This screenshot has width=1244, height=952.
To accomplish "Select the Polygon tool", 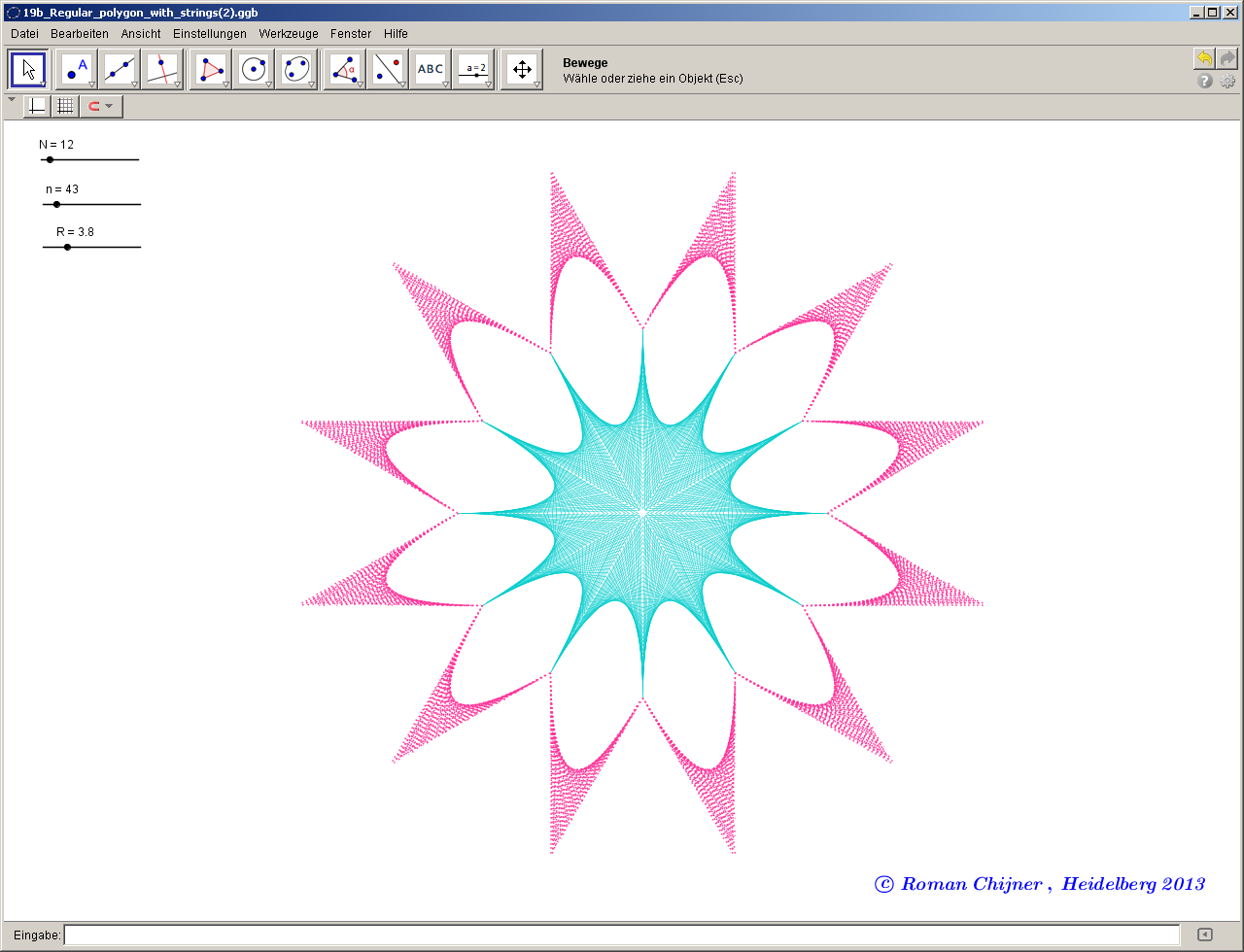I will (210, 70).
